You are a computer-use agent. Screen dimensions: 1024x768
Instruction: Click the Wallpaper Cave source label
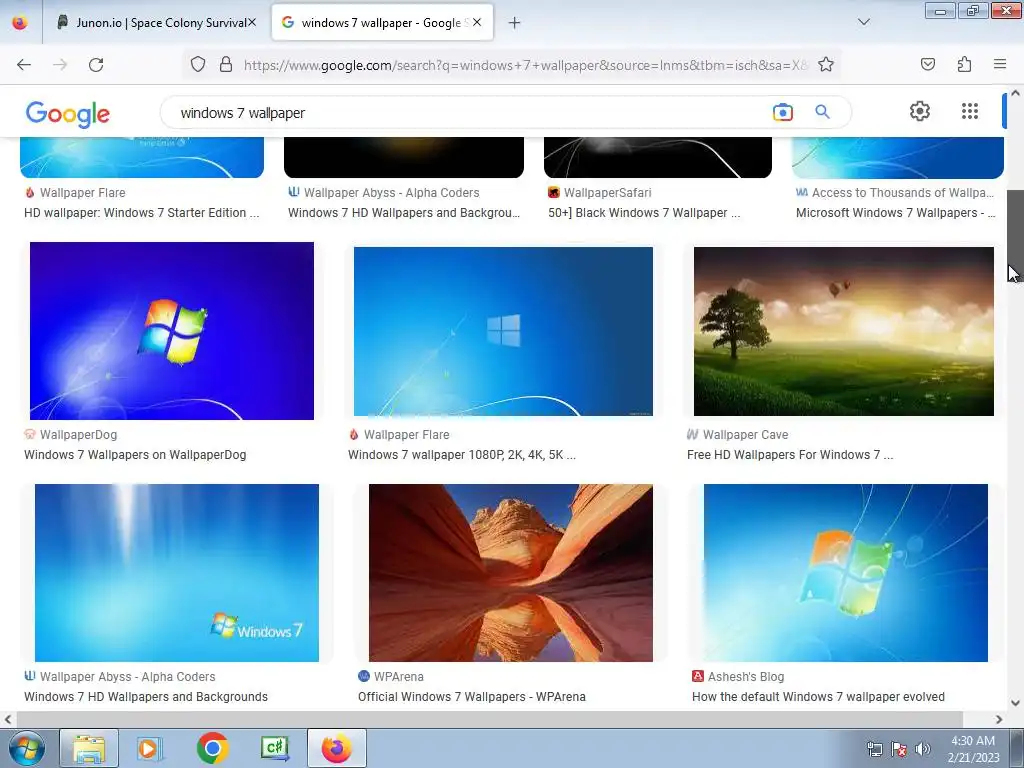[x=745, y=435]
